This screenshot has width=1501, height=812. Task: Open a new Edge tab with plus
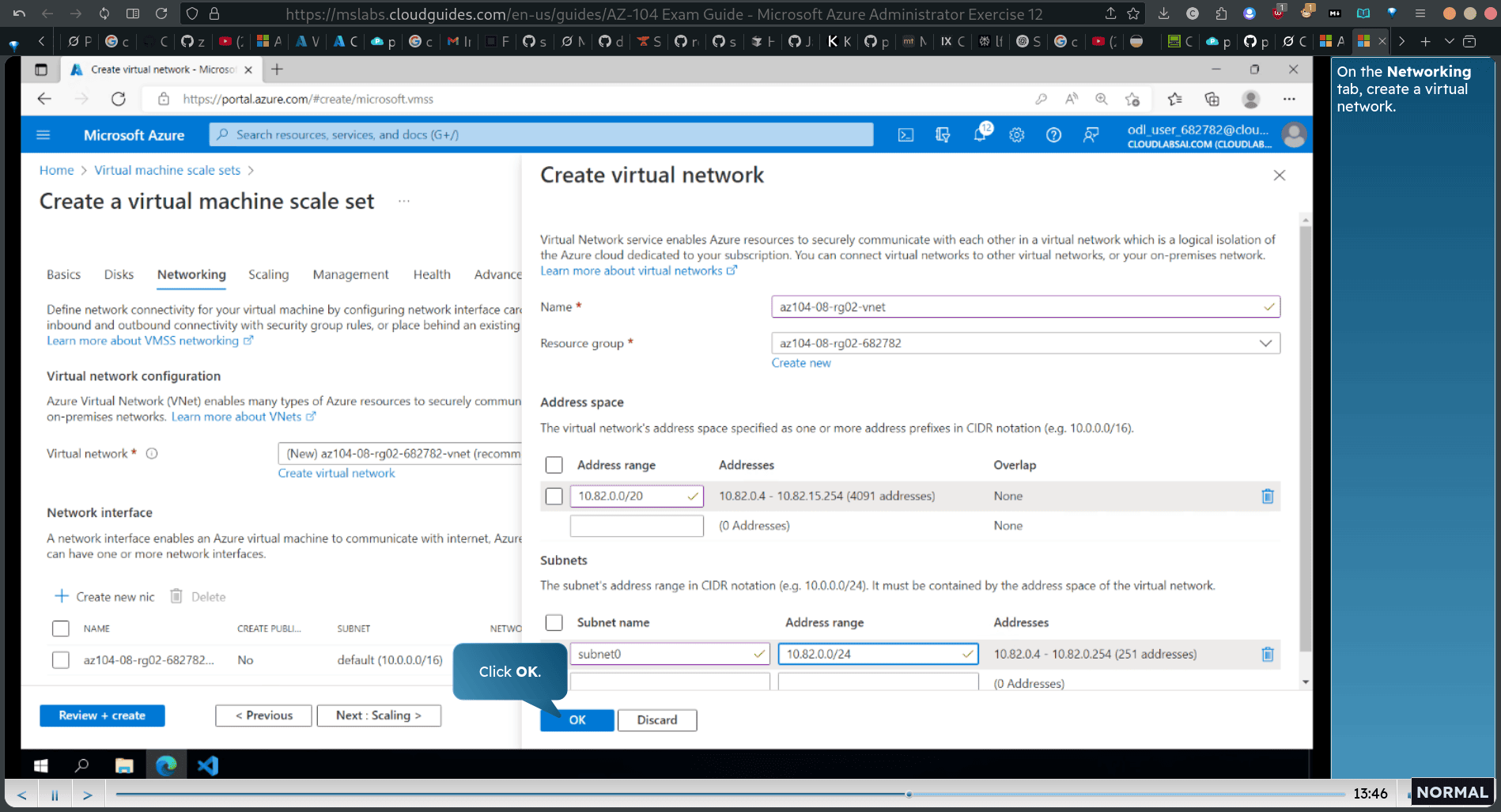point(277,70)
